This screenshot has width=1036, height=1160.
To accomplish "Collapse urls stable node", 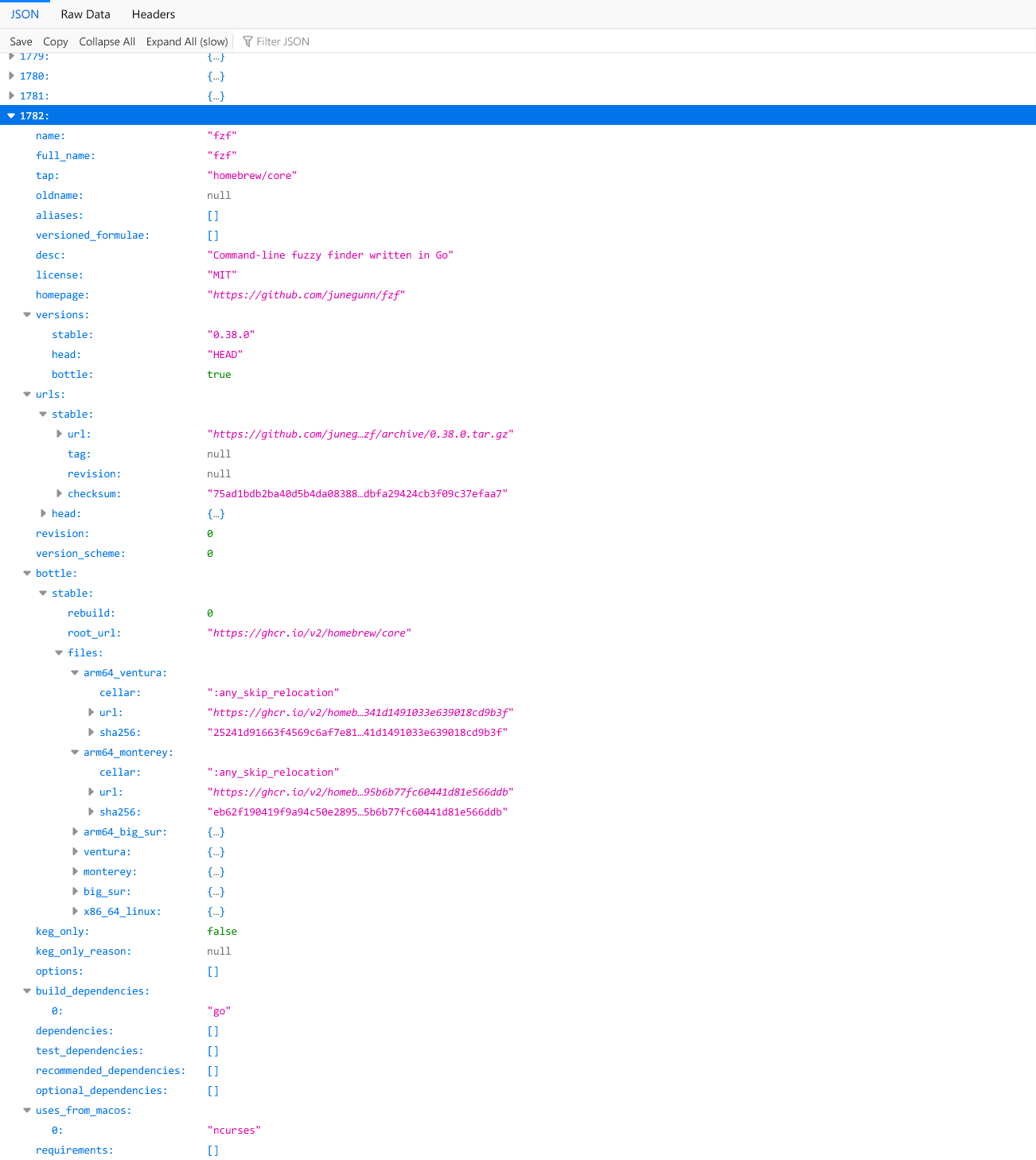I will (43, 414).
